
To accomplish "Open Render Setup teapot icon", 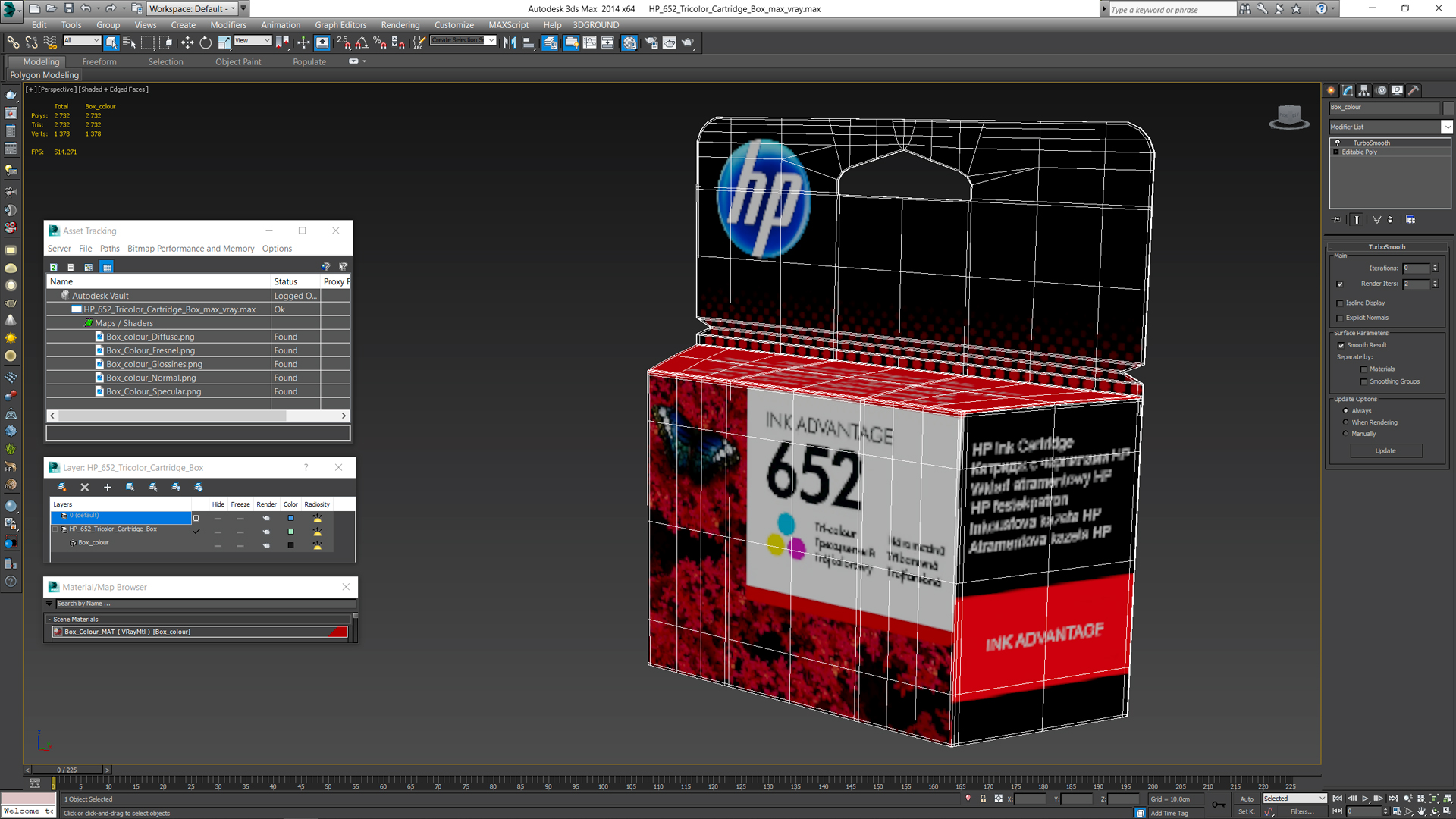I will (x=651, y=42).
